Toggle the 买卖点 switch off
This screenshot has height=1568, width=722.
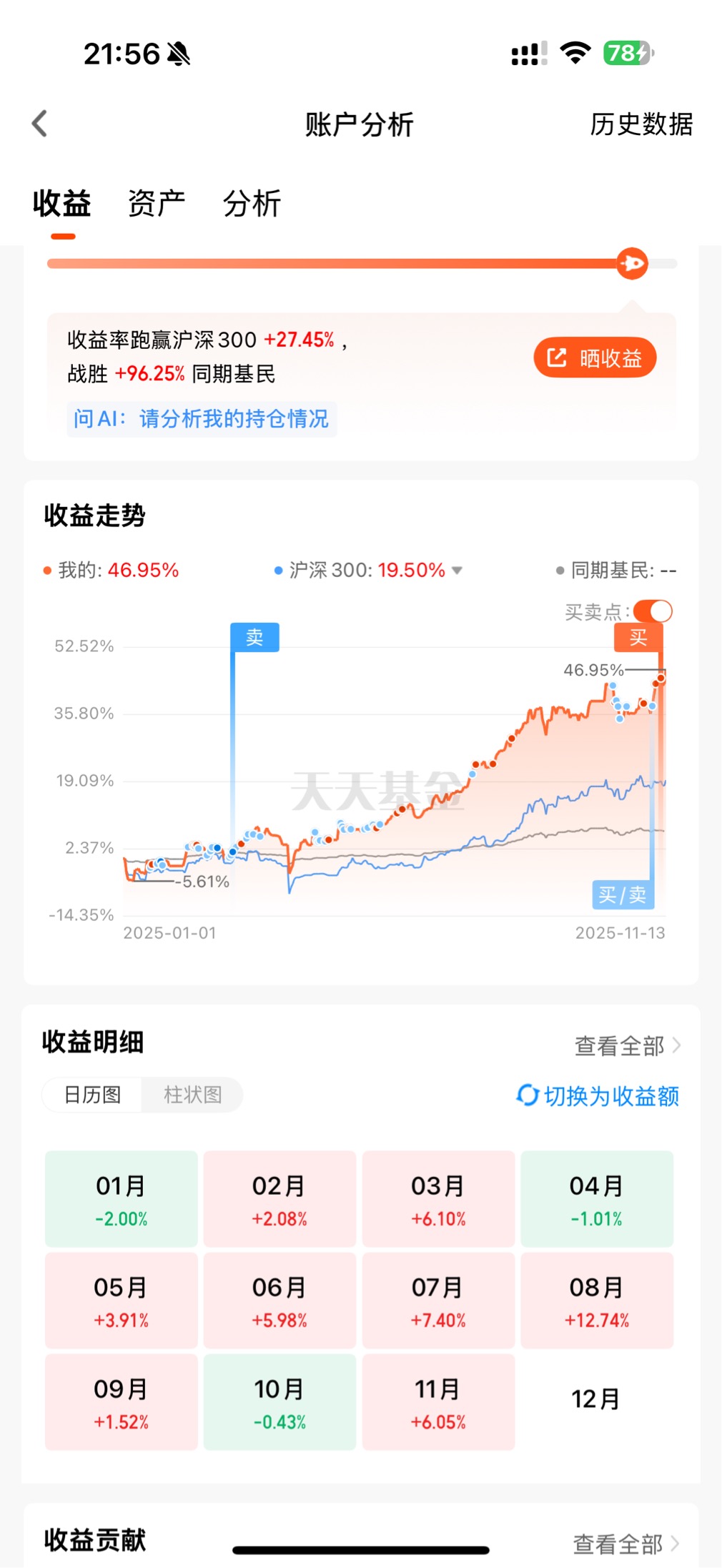pos(653,611)
